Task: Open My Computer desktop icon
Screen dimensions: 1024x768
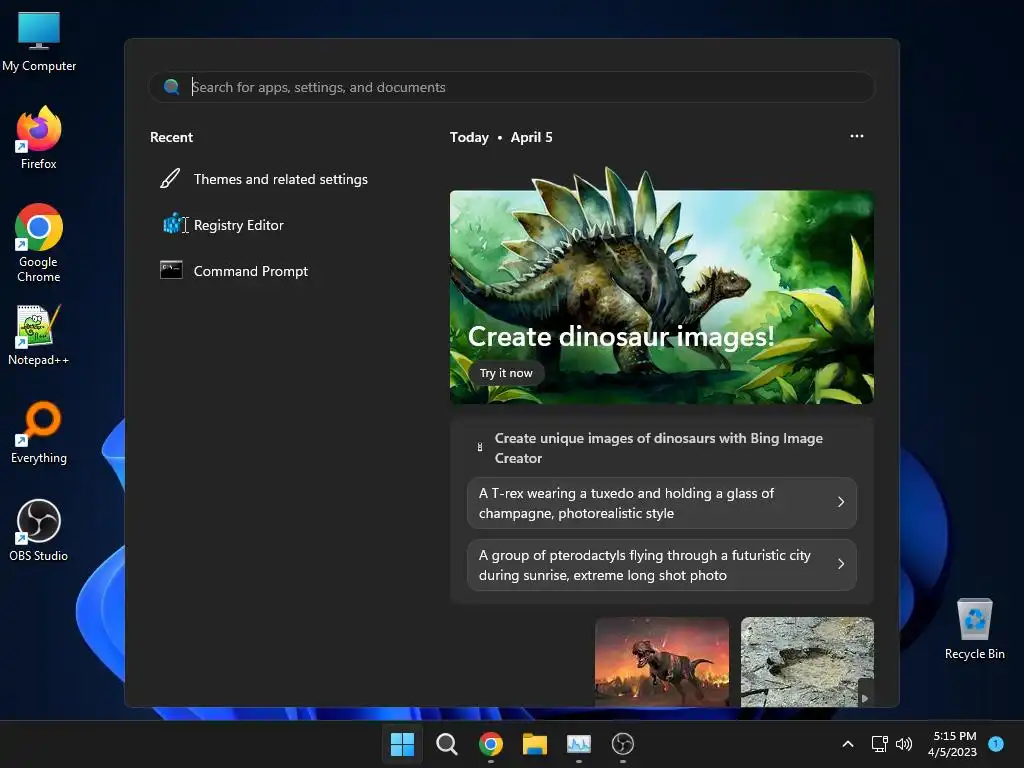Action: pyautogui.click(x=39, y=41)
